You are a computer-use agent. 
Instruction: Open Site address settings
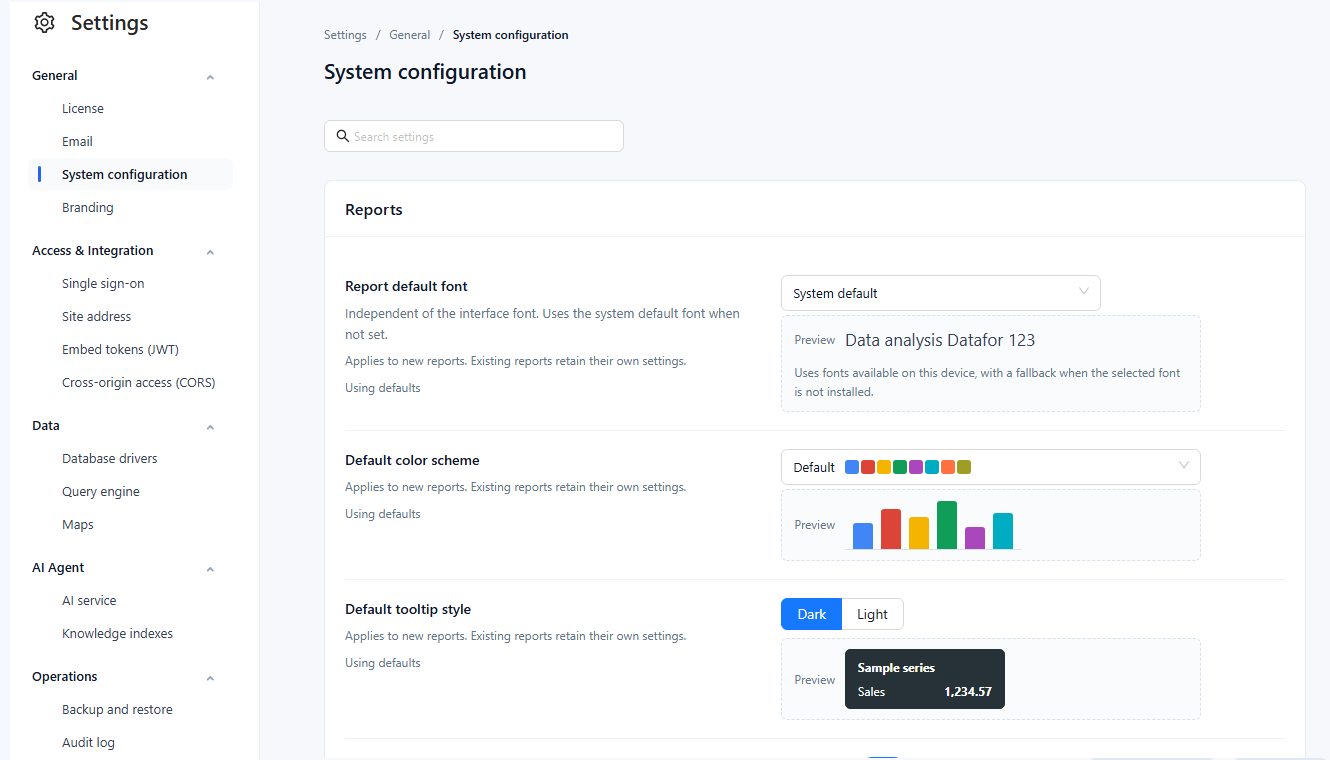coord(96,316)
